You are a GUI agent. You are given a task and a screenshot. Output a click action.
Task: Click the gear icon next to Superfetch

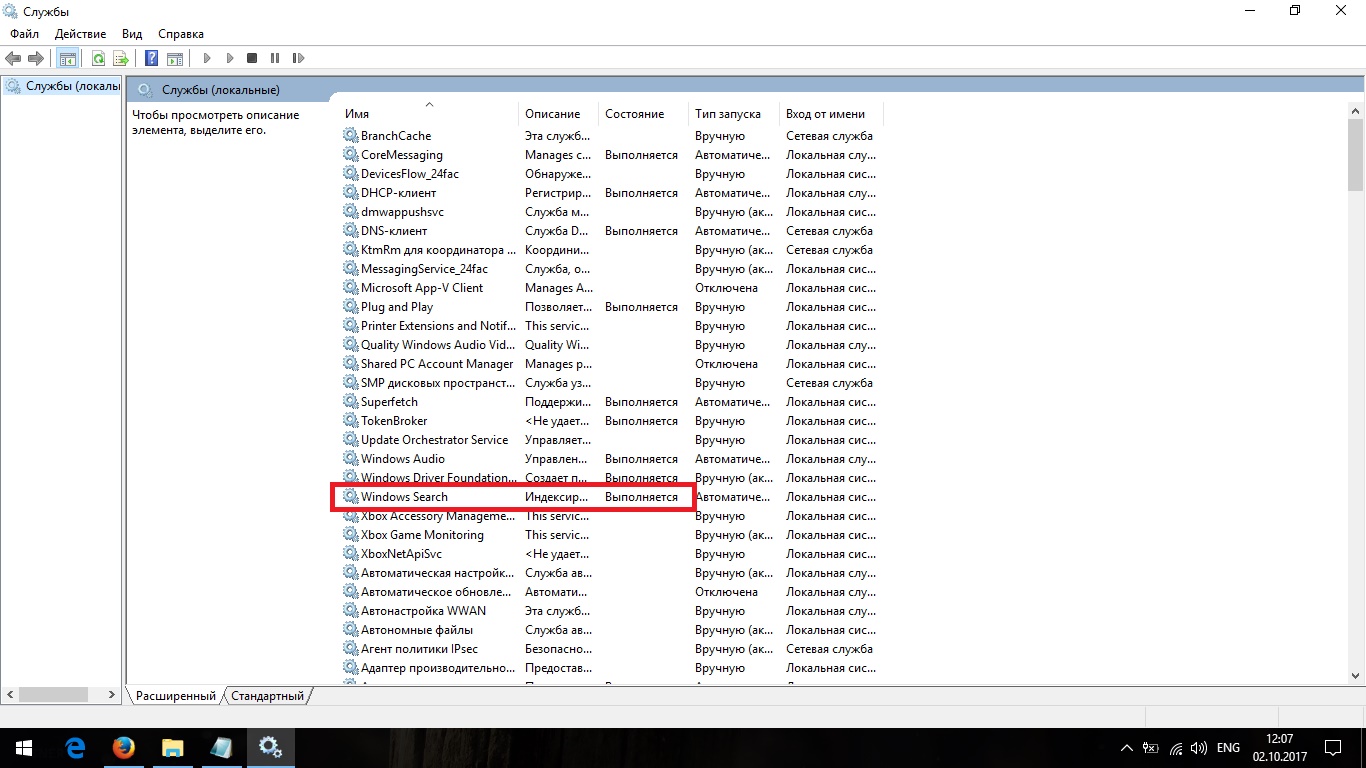[350, 402]
